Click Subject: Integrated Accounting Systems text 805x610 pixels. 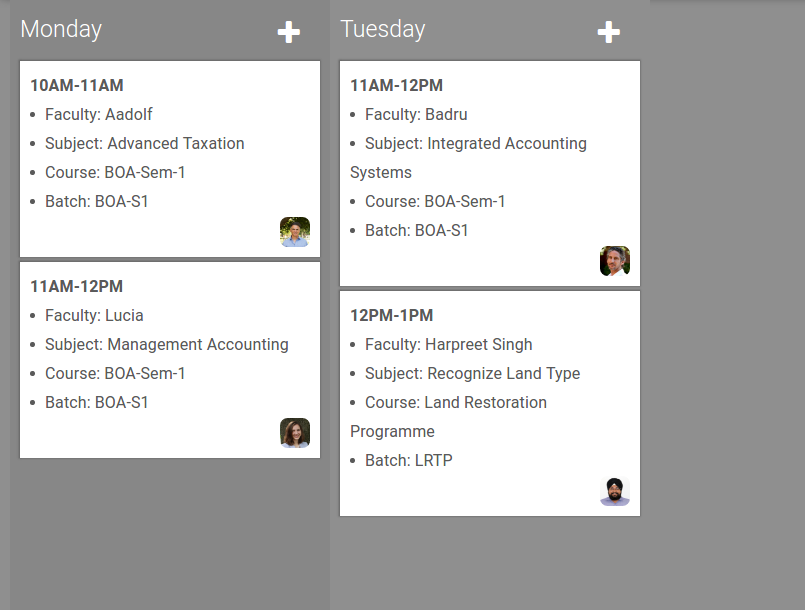(x=468, y=158)
